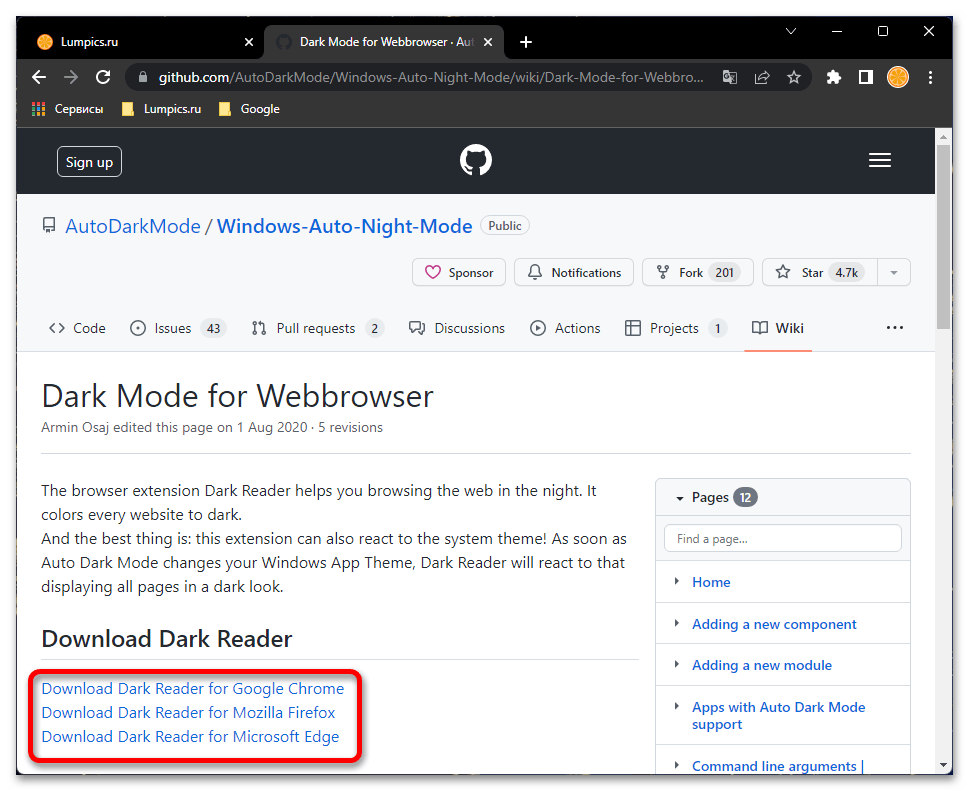Open the Chrome profile avatar

tap(898, 77)
